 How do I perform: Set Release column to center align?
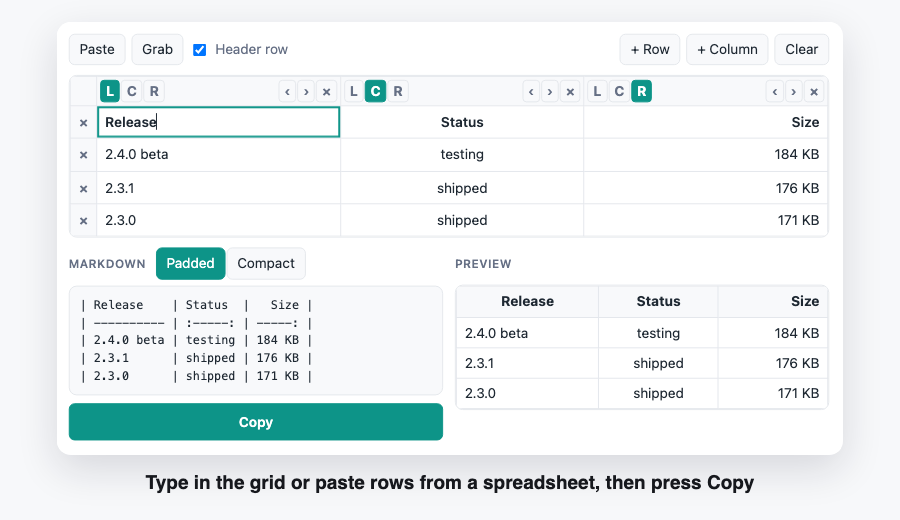coord(132,91)
